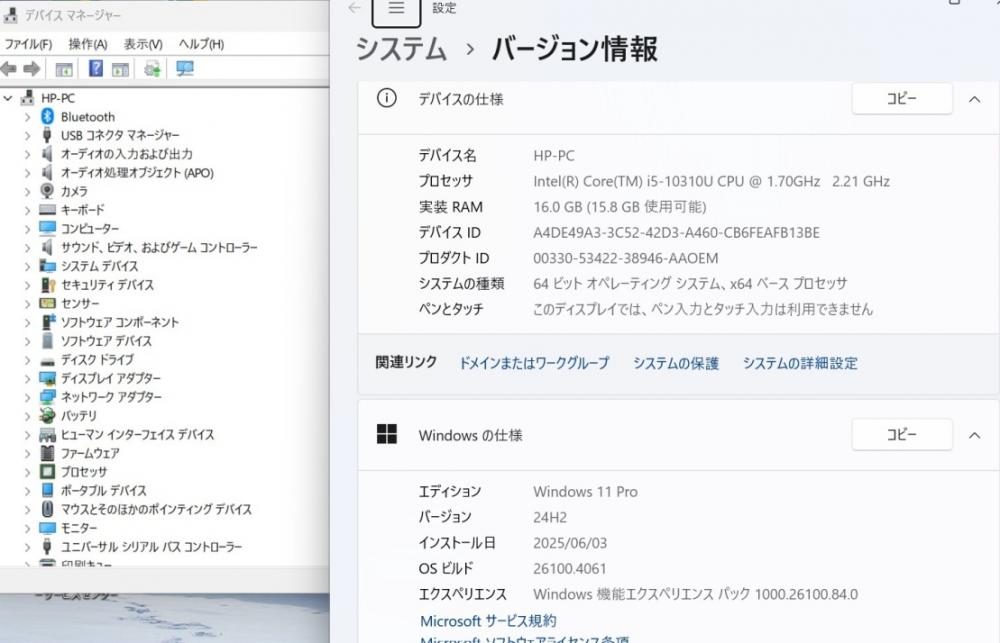The width and height of the screenshot is (1000, 643).
Task: Click the OS build value 26100.4061
Action: coord(570,568)
